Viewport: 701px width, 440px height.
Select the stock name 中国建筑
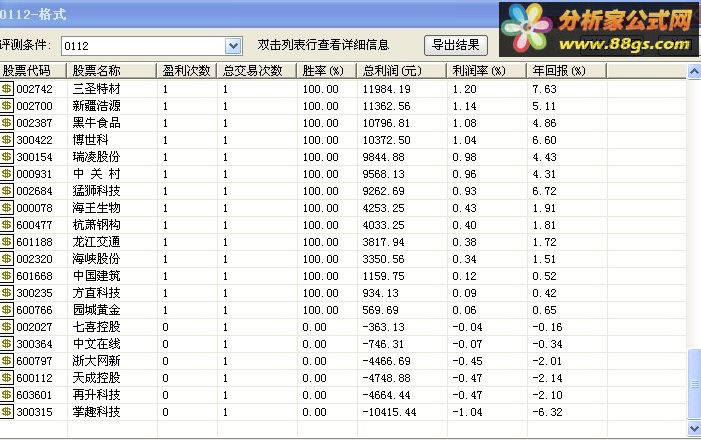coord(97,275)
